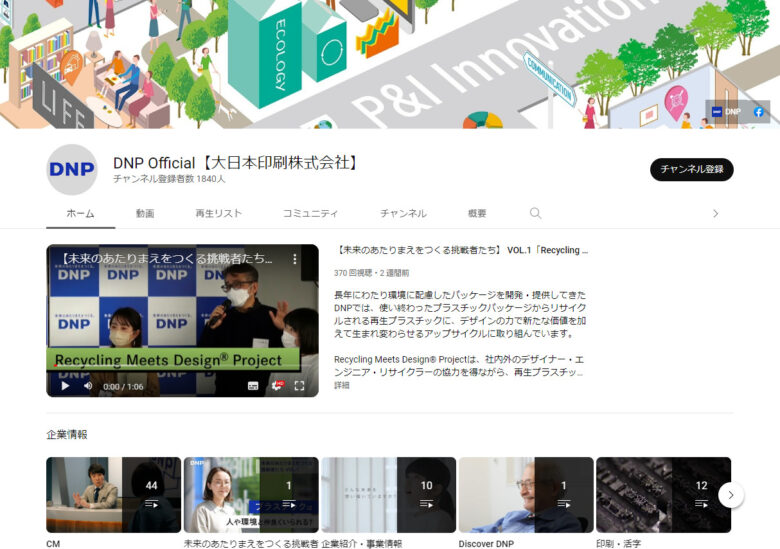
Task: Click the 印刷・活字 playlist title
Action: pos(619,544)
